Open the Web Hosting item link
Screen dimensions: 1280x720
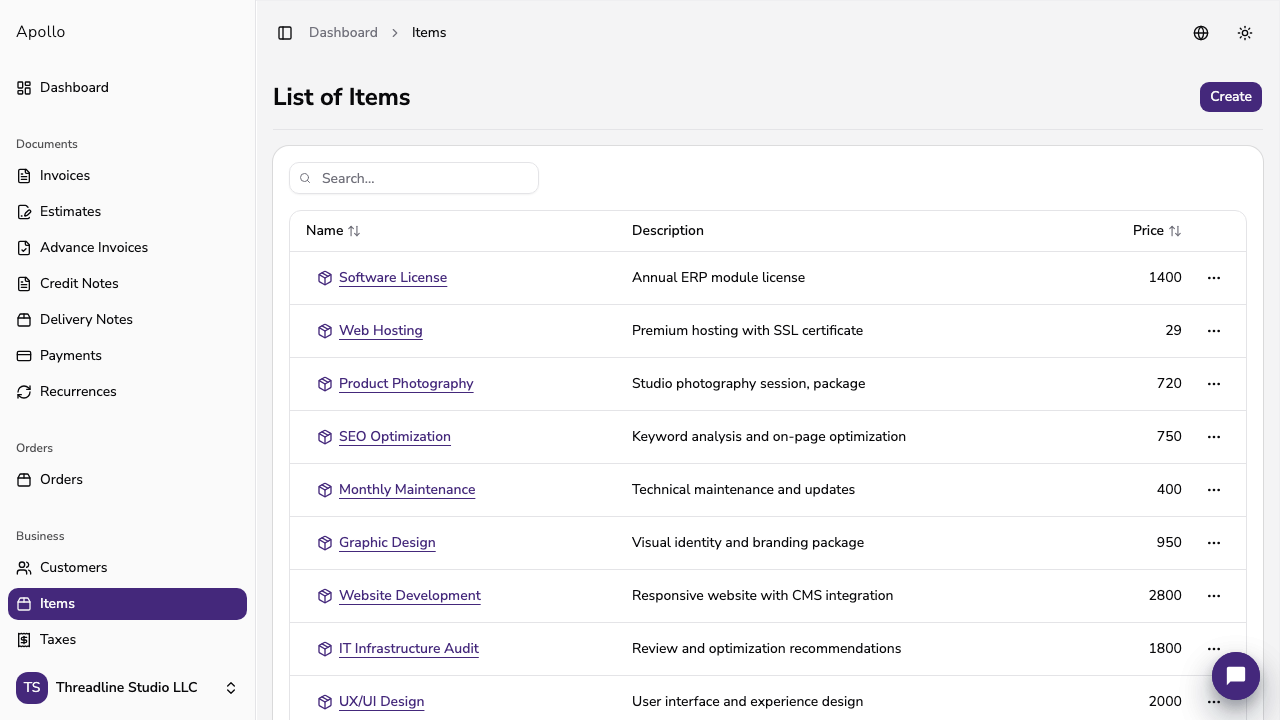click(x=381, y=331)
